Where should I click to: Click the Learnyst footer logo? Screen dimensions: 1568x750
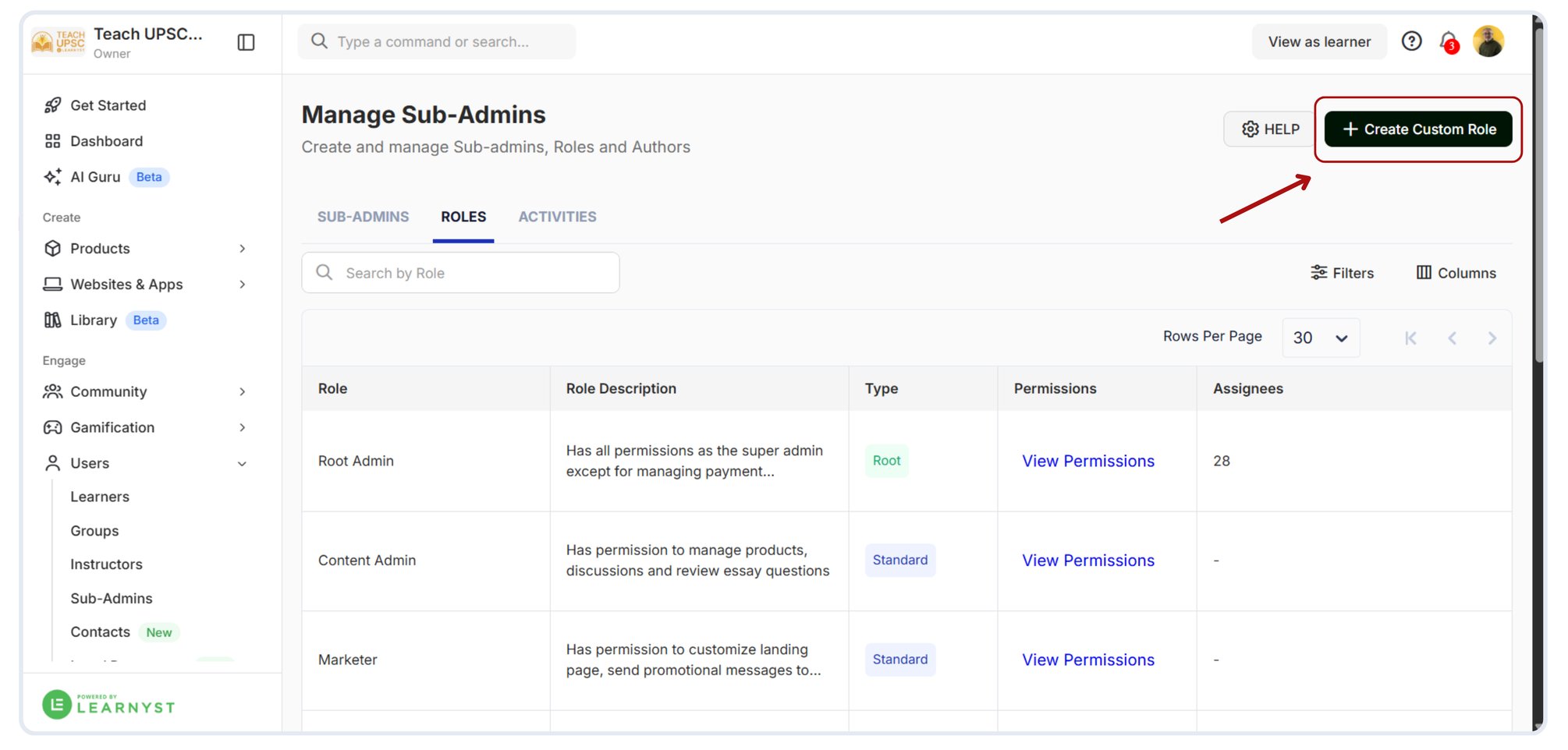click(108, 705)
